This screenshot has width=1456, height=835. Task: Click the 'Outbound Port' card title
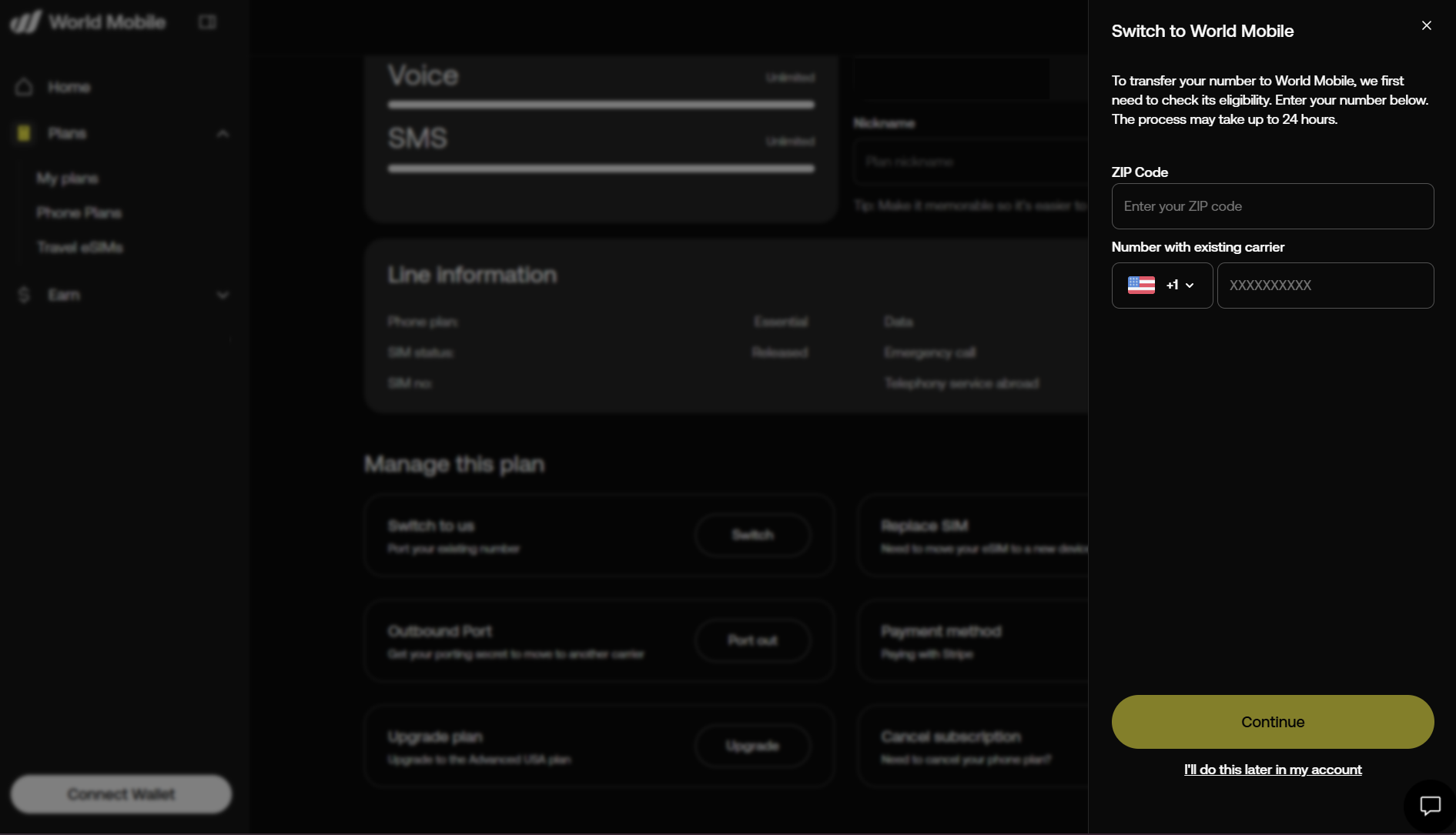coord(440,632)
